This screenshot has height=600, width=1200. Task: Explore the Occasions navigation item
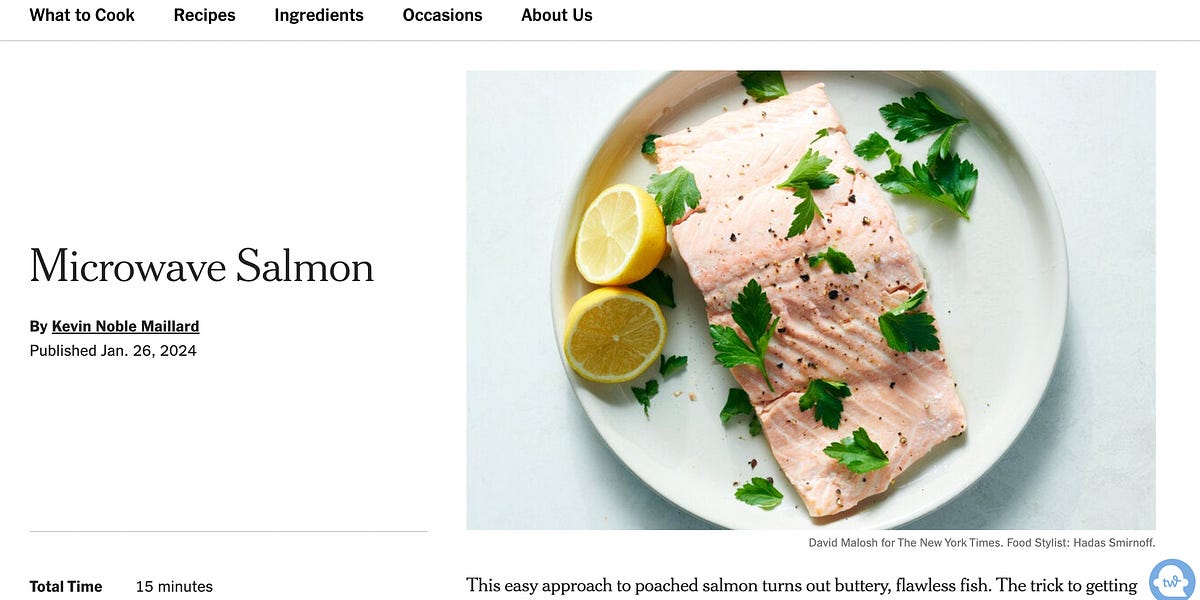click(442, 15)
